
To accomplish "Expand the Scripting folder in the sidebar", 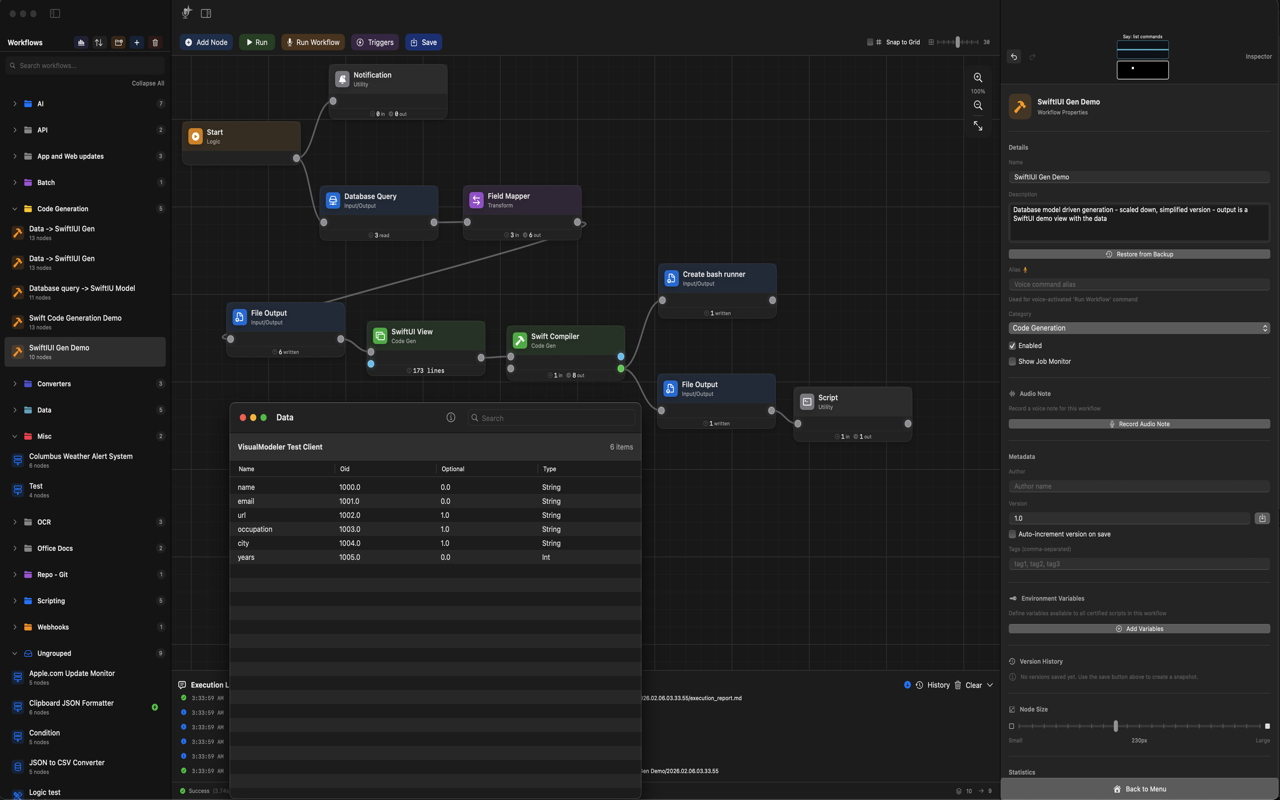I will (x=15, y=601).
